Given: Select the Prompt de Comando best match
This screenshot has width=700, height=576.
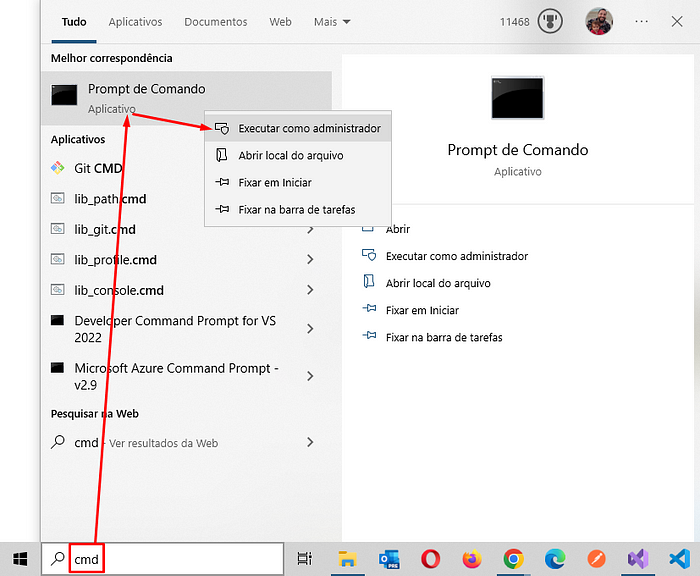Looking at the screenshot, I should [186, 98].
